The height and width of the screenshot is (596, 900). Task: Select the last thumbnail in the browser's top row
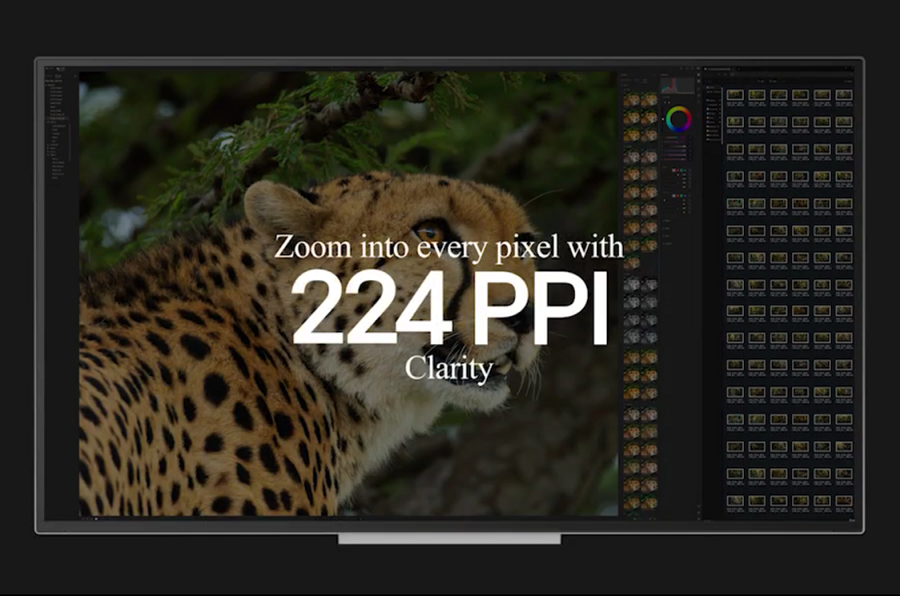844,95
